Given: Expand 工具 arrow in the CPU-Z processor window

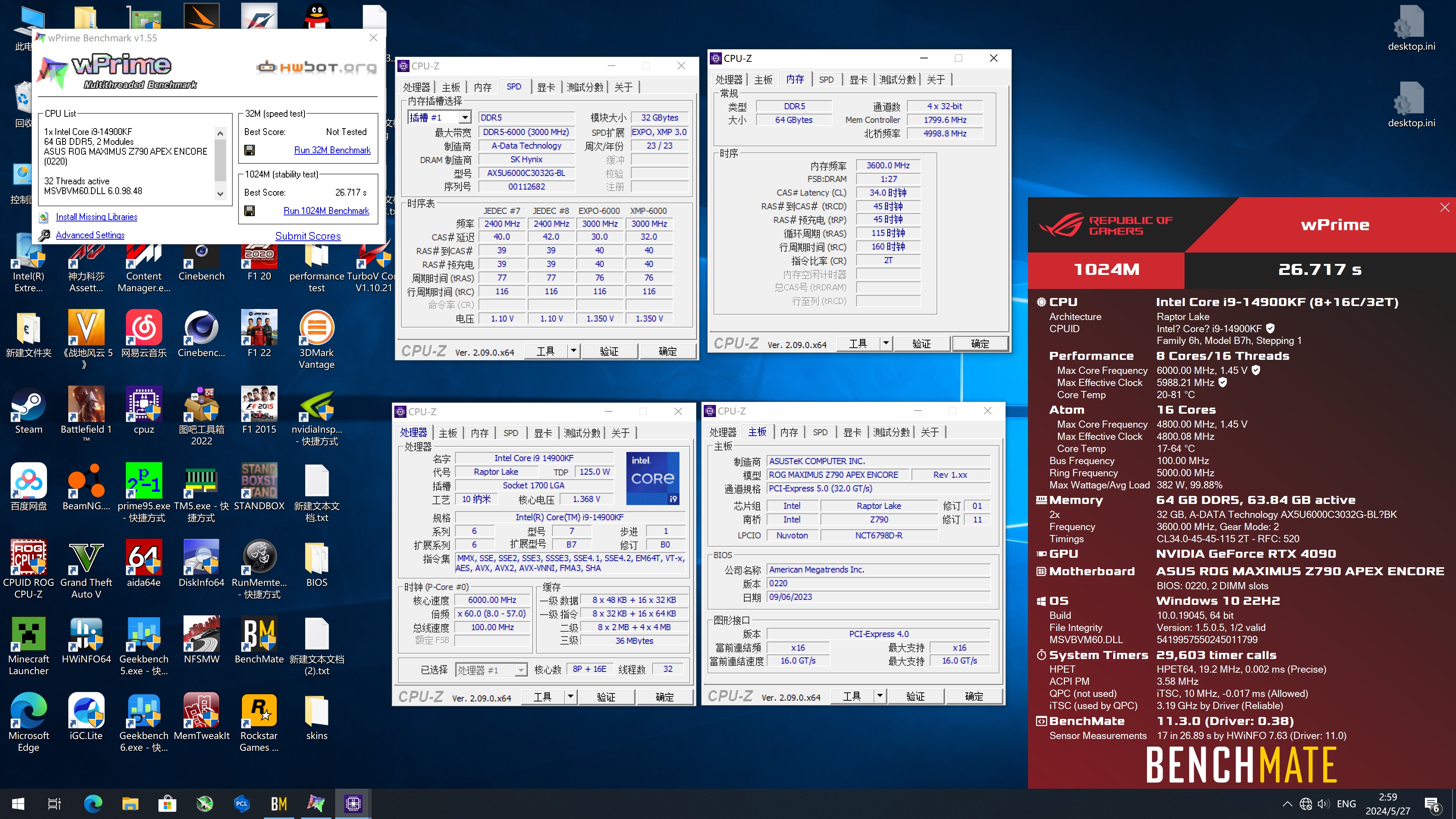Looking at the screenshot, I should pyautogui.click(x=570, y=697).
